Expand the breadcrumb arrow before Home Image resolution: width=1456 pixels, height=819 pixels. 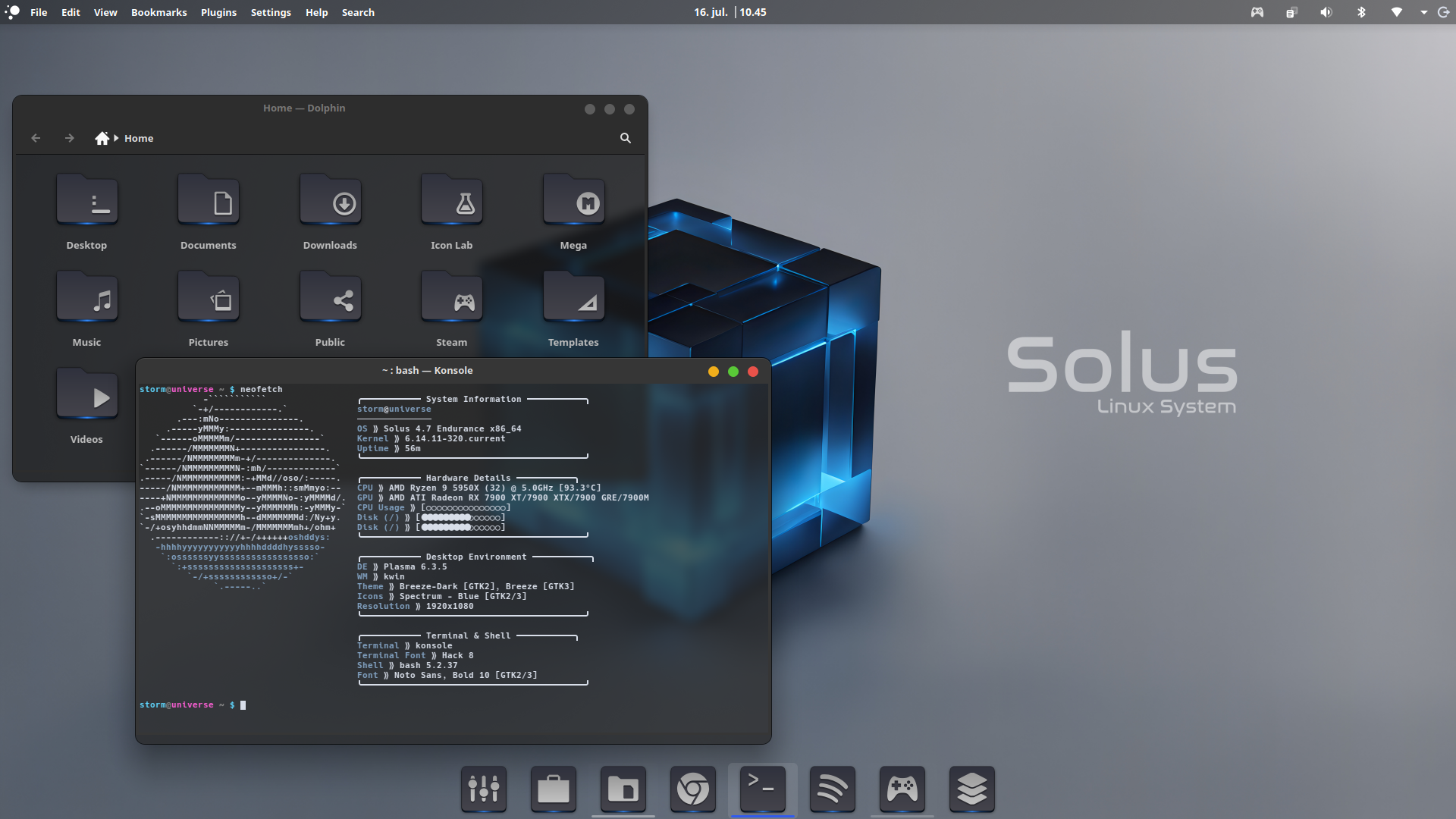(116, 138)
